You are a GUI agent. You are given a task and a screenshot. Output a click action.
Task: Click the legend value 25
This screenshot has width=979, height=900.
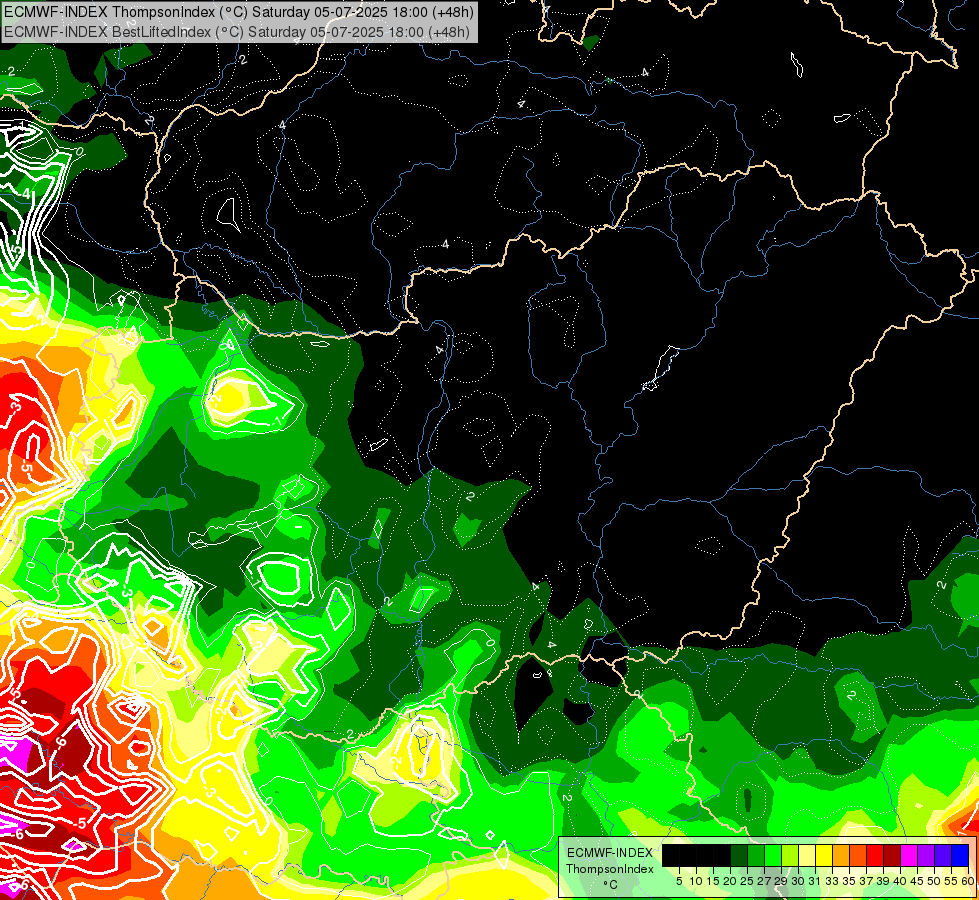747,881
